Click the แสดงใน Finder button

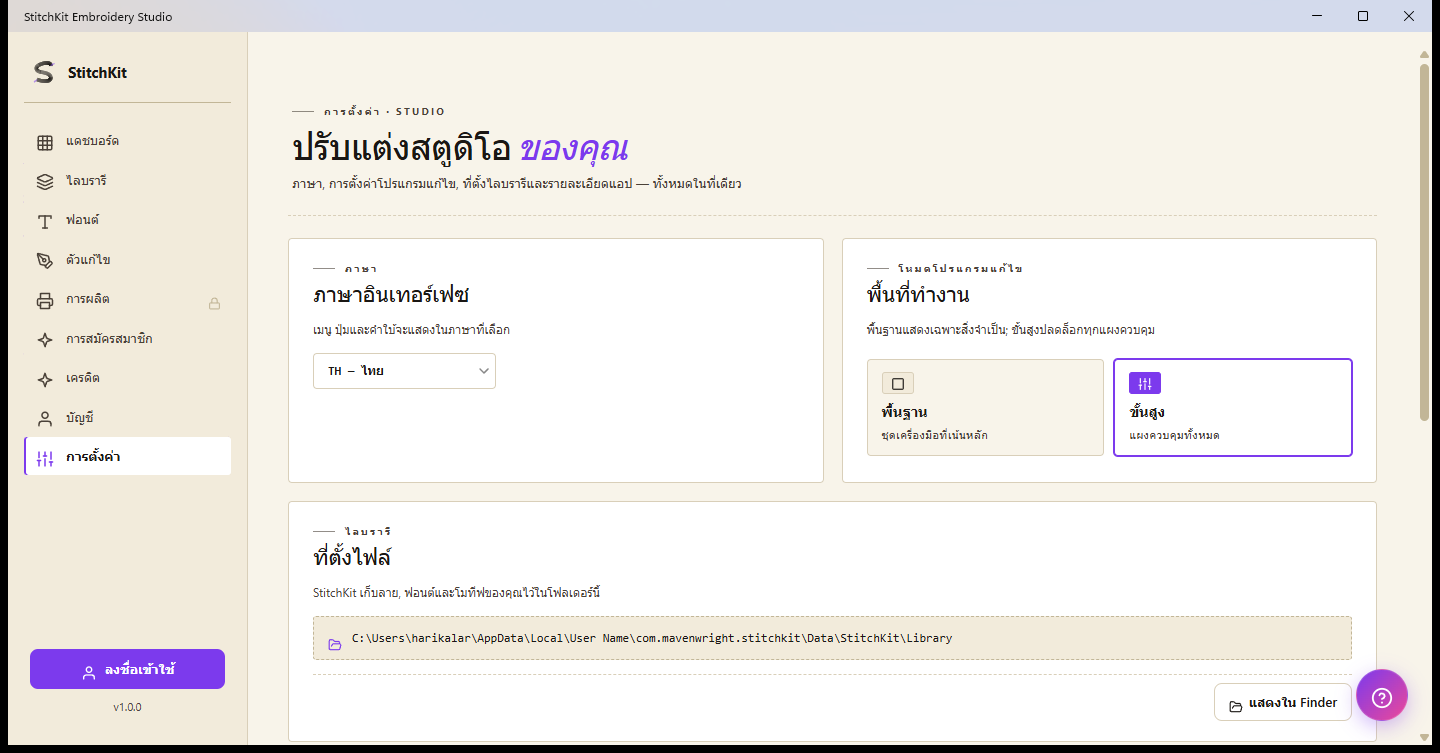pos(1283,702)
